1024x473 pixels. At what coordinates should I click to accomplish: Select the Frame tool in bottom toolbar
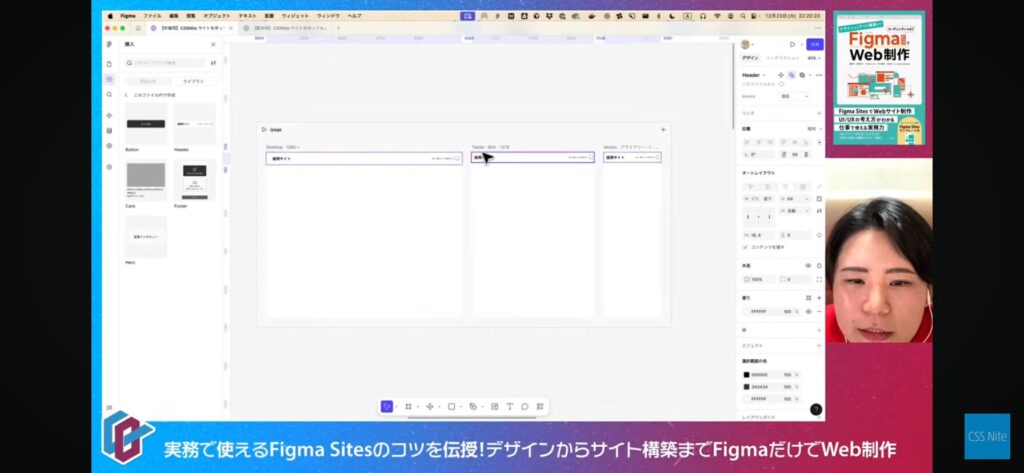tap(408, 407)
